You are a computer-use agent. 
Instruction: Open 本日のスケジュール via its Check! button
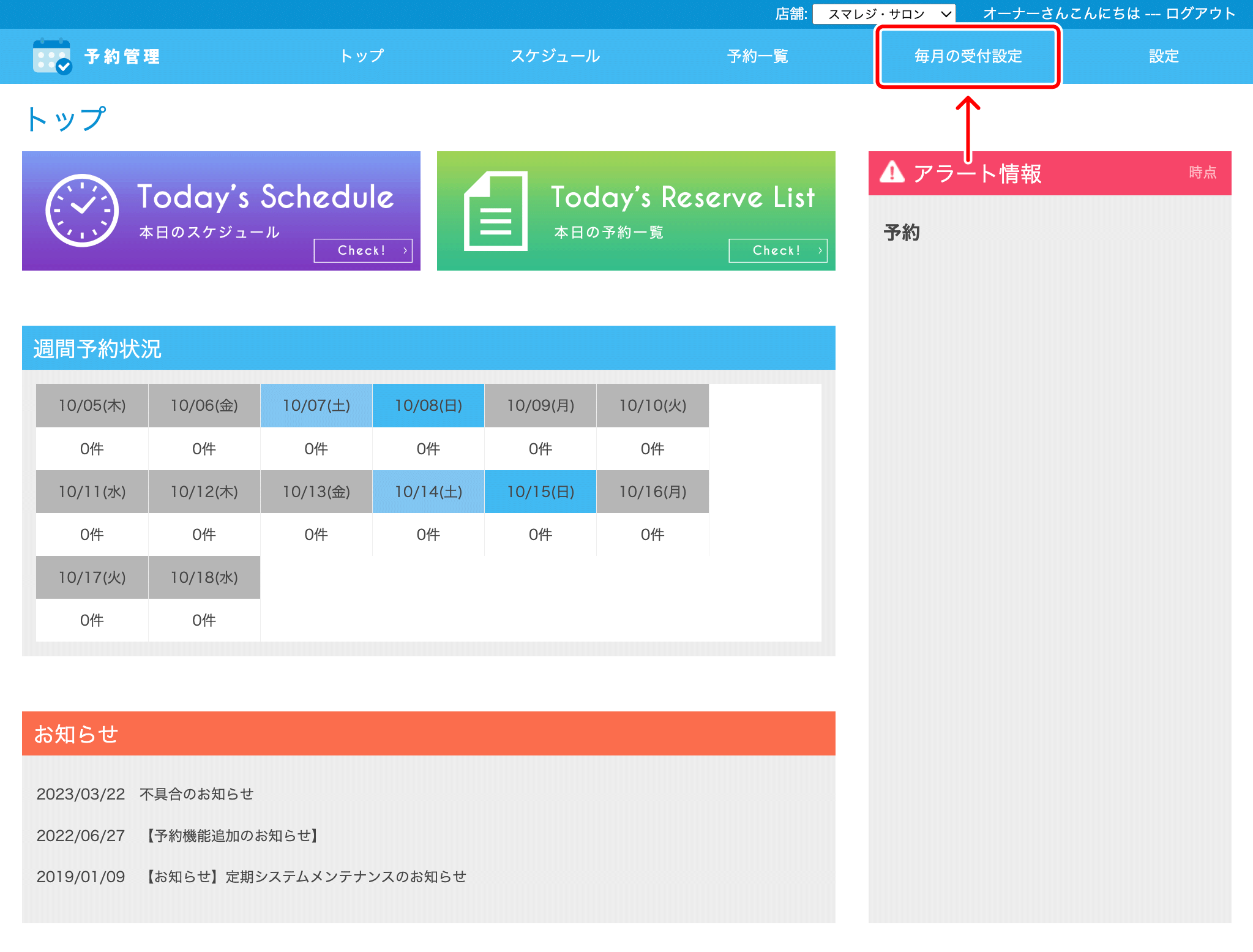click(363, 250)
